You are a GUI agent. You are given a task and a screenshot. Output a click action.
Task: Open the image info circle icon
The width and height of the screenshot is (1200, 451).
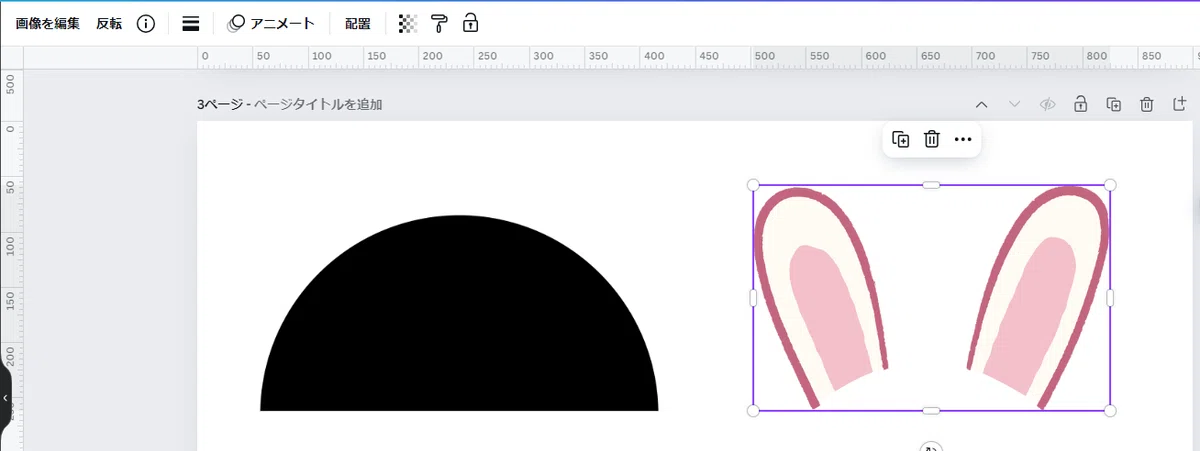(146, 23)
